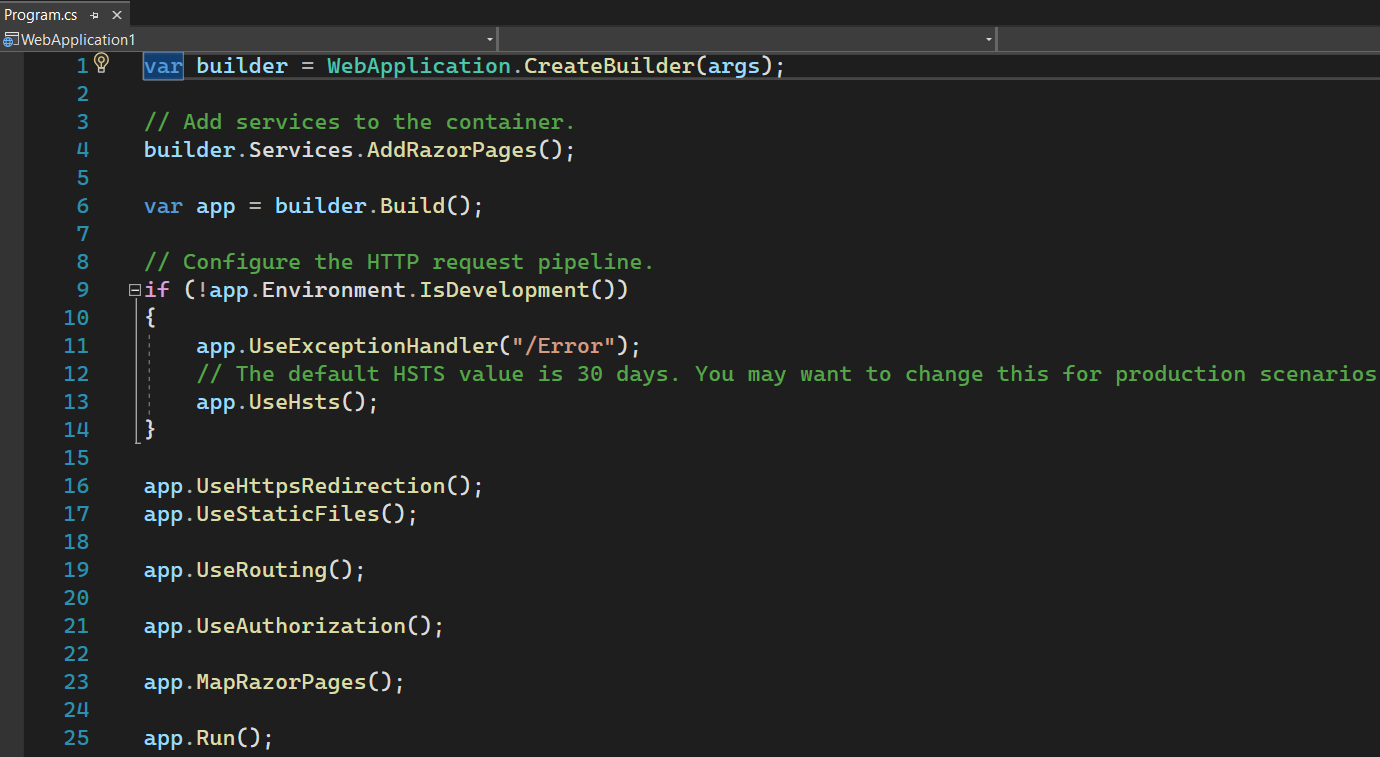Screen dimensions: 1380x757
Task: Click 'UseRouting' on line 19
Action: point(262,570)
